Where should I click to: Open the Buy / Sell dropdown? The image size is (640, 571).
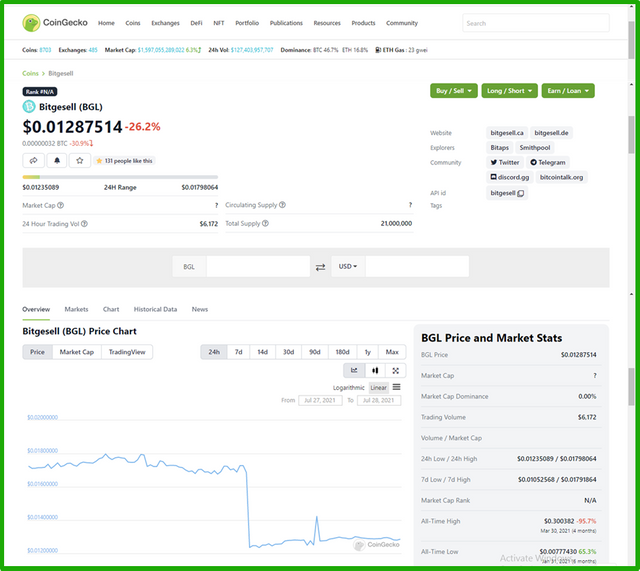(453, 91)
